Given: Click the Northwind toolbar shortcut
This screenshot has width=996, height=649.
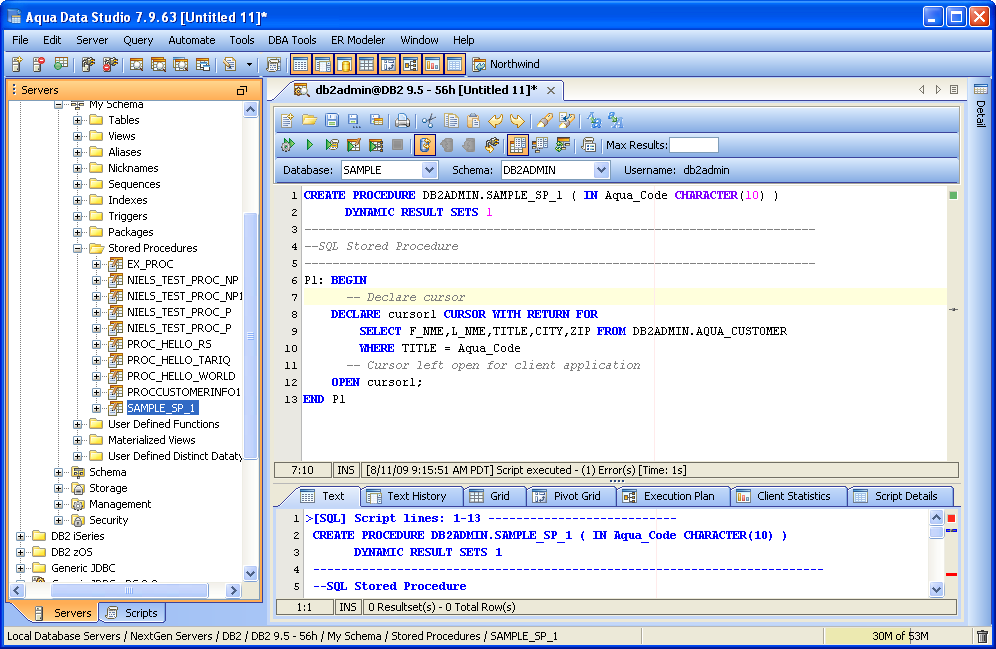Looking at the screenshot, I should [x=506, y=64].
